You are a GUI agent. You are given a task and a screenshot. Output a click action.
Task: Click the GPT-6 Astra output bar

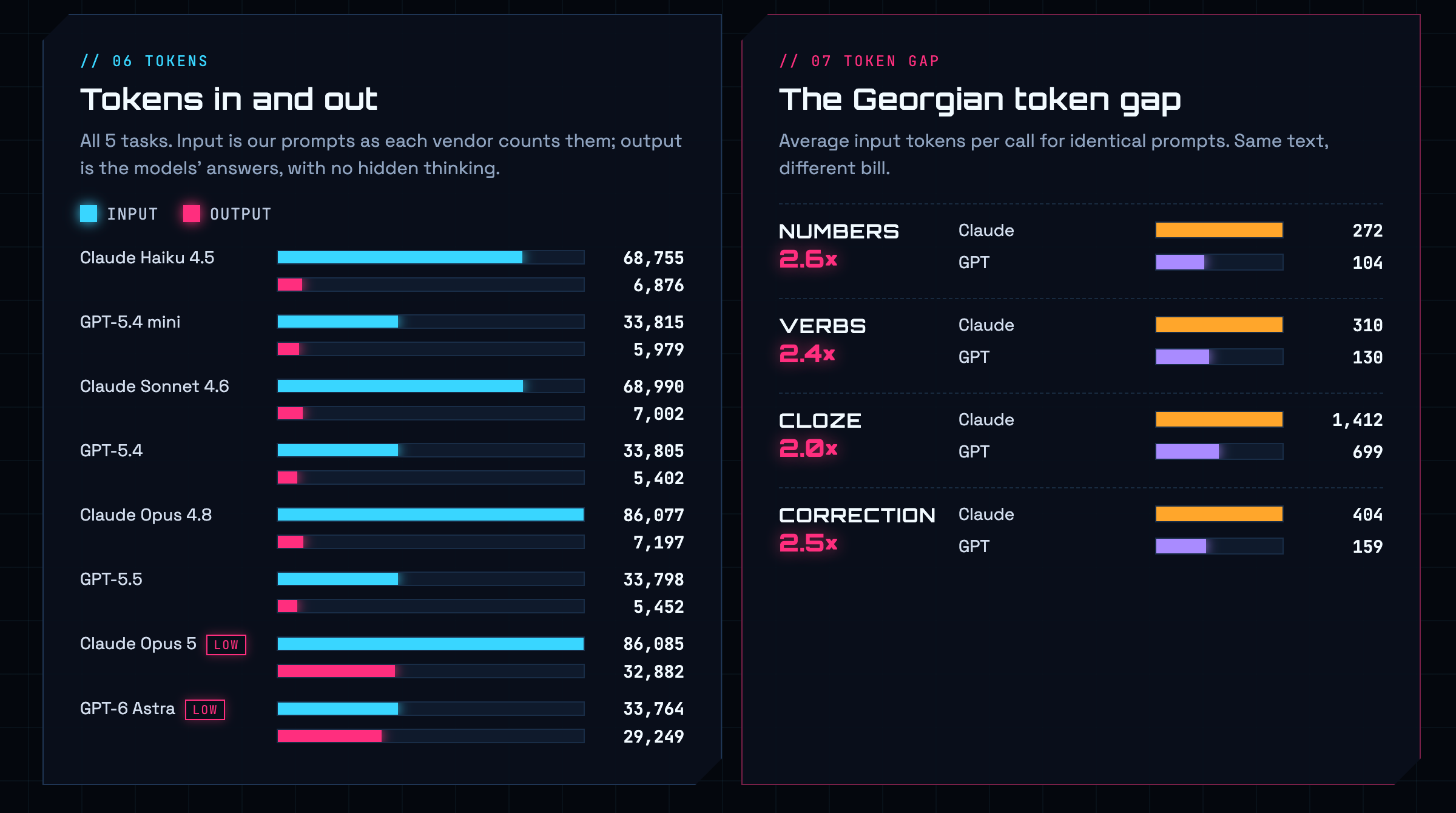[x=431, y=736]
